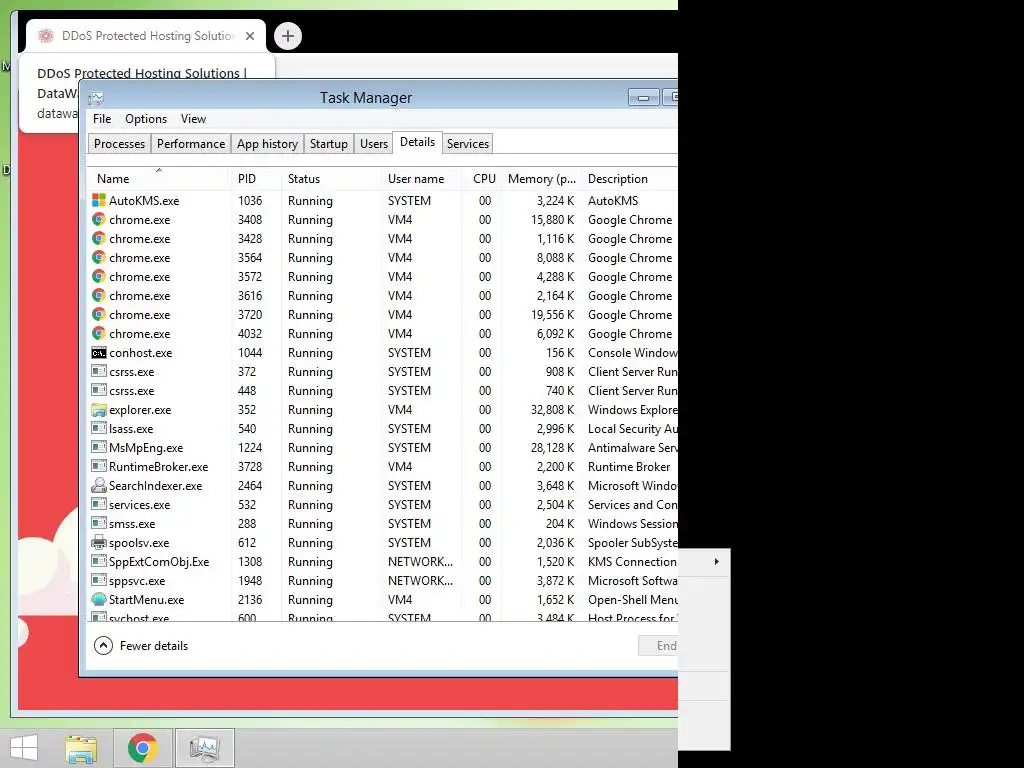Screen dimensions: 1024x768
Task: Click the Task Manager title bar icon
Action: pyautogui.click(x=96, y=98)
